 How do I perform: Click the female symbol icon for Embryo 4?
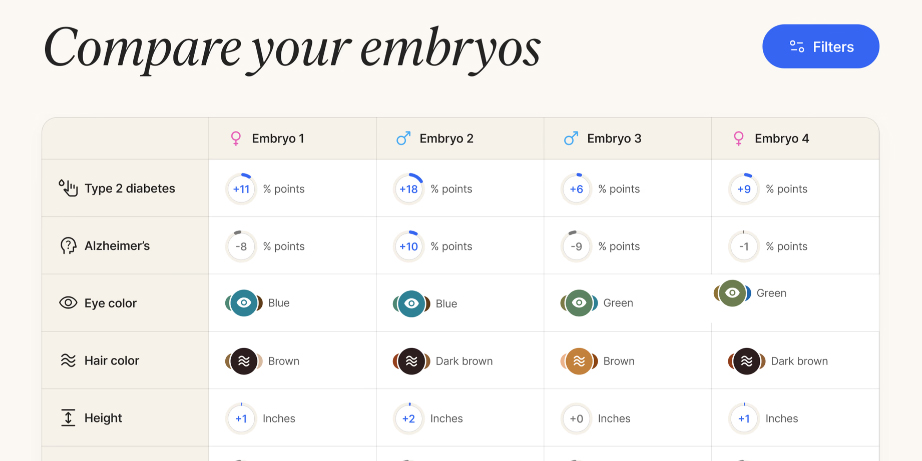tap(739, 139)
